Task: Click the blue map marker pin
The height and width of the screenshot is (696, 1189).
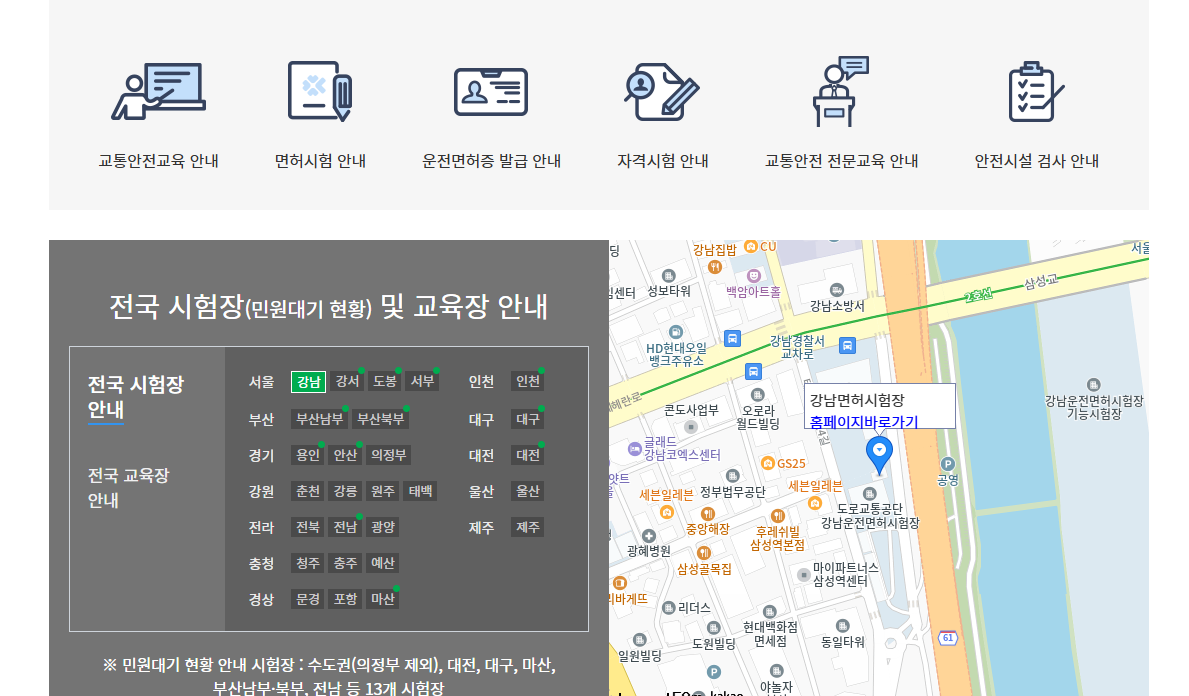Action: (879, 455)
